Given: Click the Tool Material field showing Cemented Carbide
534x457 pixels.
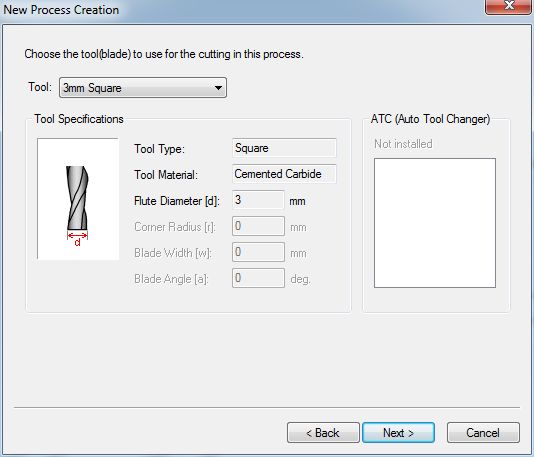Looking at the screenshot, I should click(284, 174).
